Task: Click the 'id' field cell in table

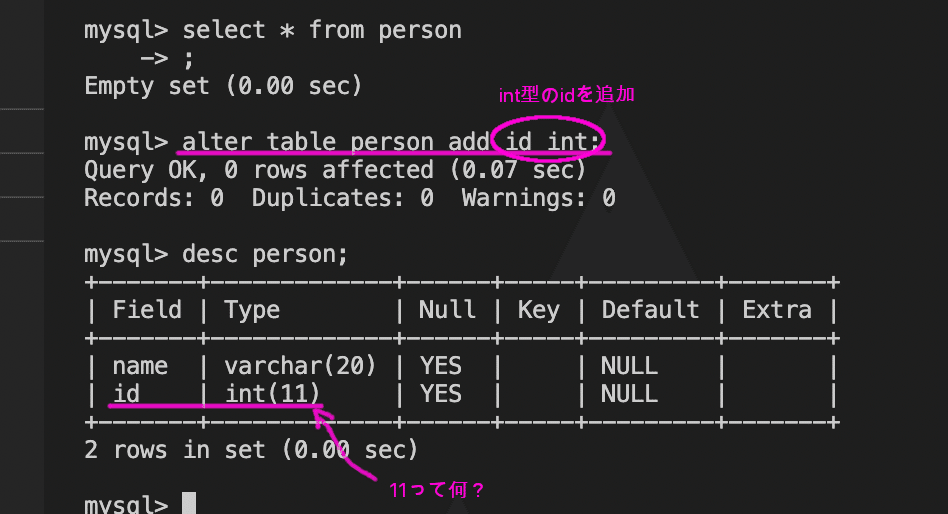Action: click(x=126, y=394)
